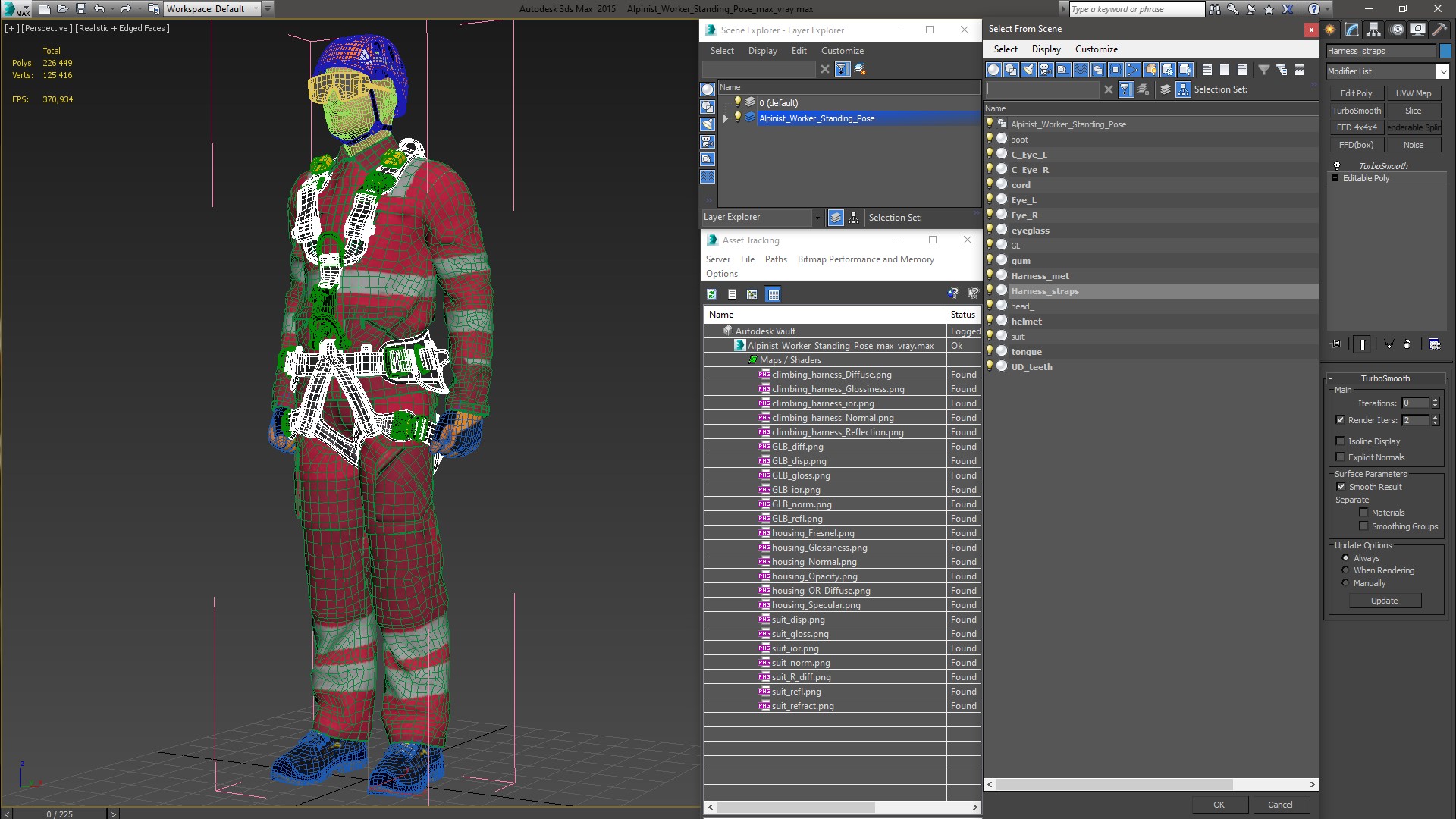Toggle Display Lights filter in Select From Scene

coord(1028,70)
